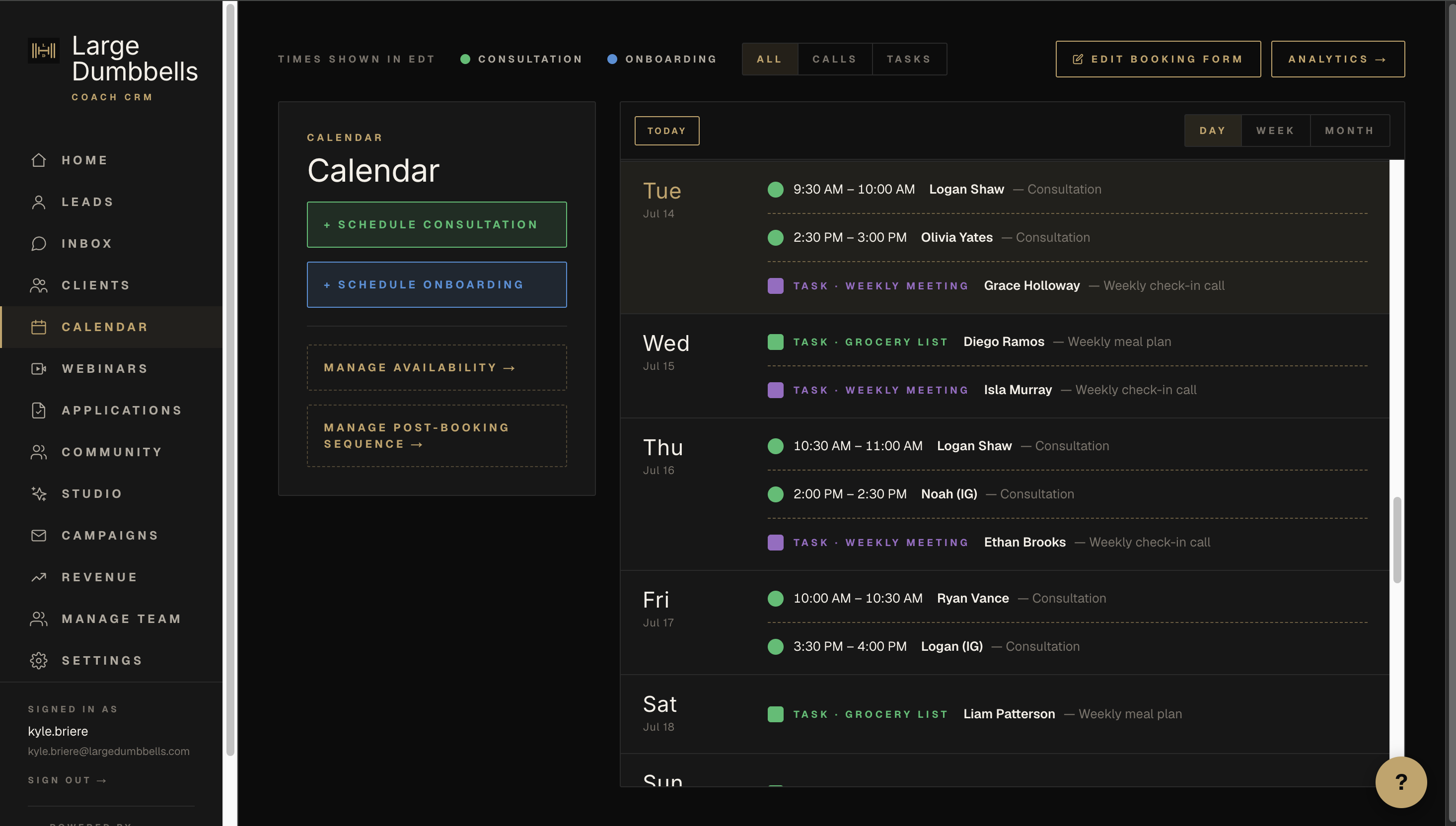Screen dimensions: 1456x826
Task: Open Manage Team via its users icon
Action: 39,619
